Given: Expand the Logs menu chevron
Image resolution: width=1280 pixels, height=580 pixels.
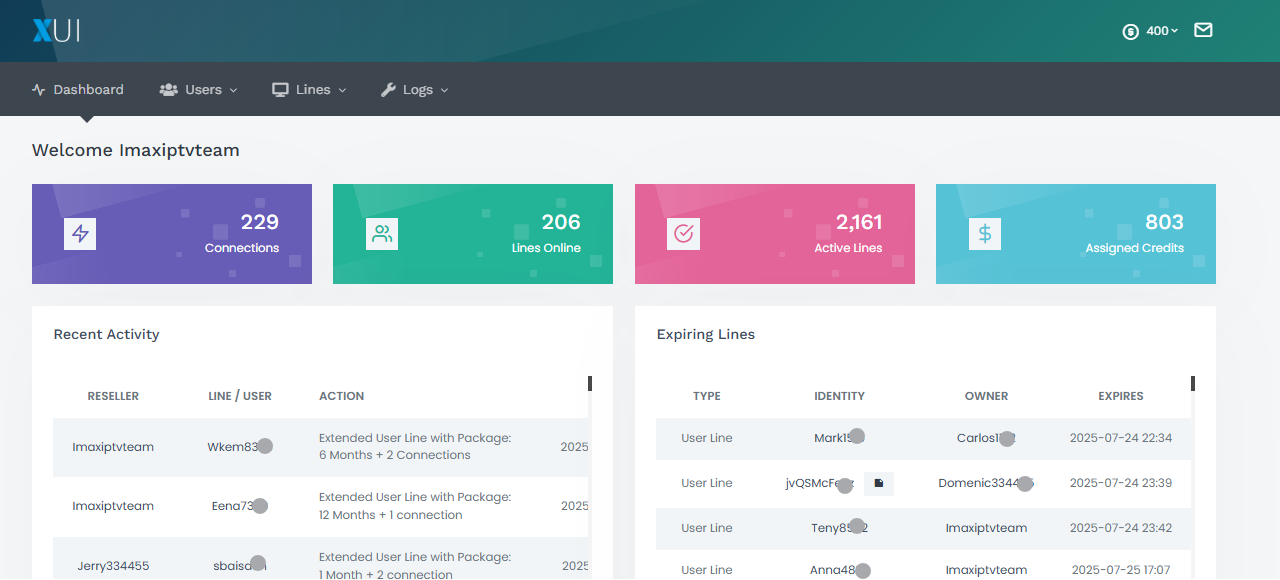Looking at the screenshot, I should point(444,90).
